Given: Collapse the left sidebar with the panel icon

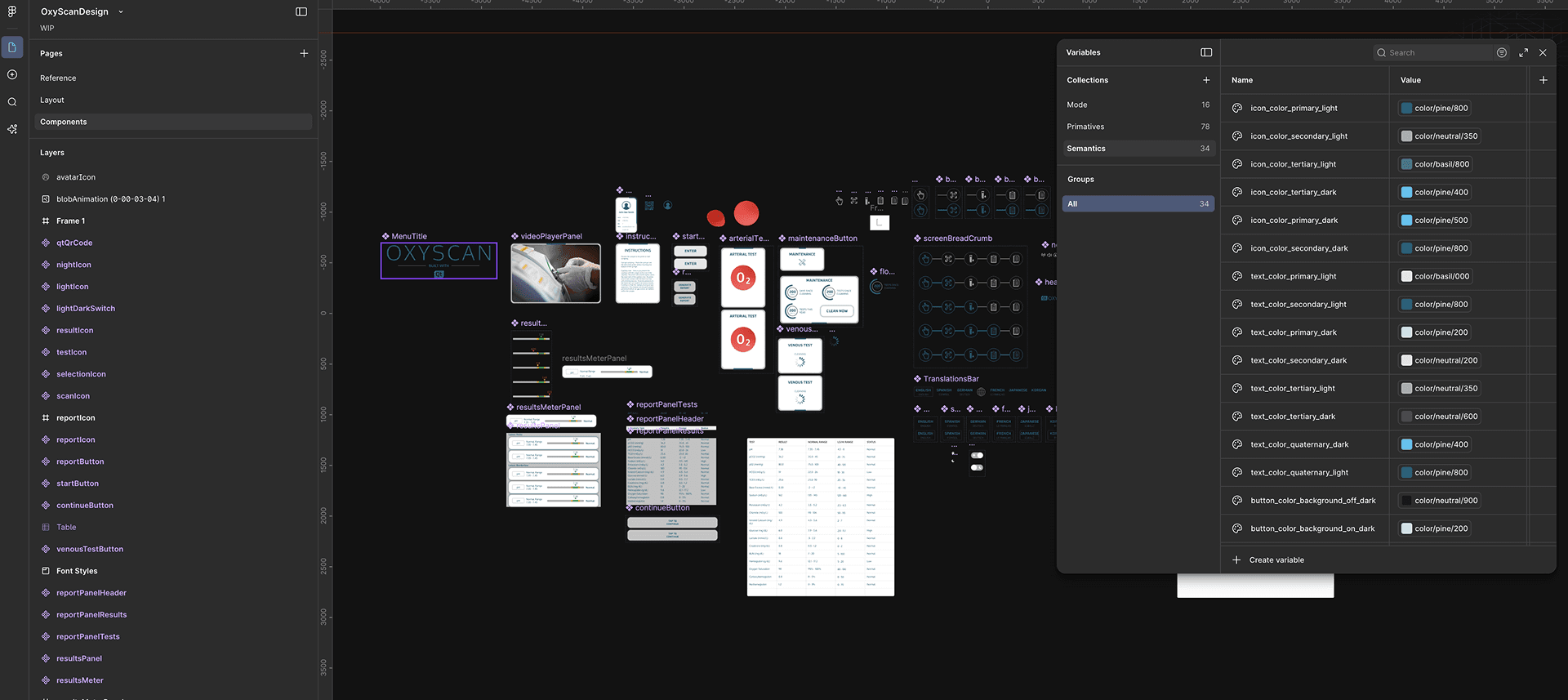Looking at the screenshot, I should [301, 11].
